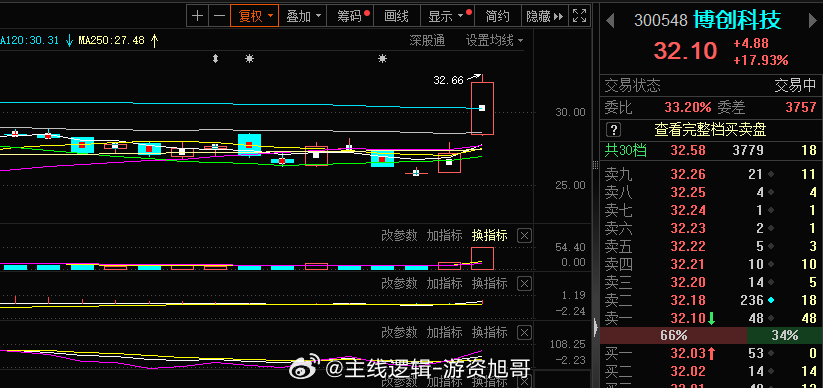Close the 54.40 volume indicator panel
The image size is (823, 388).
(x=524, y=236)
